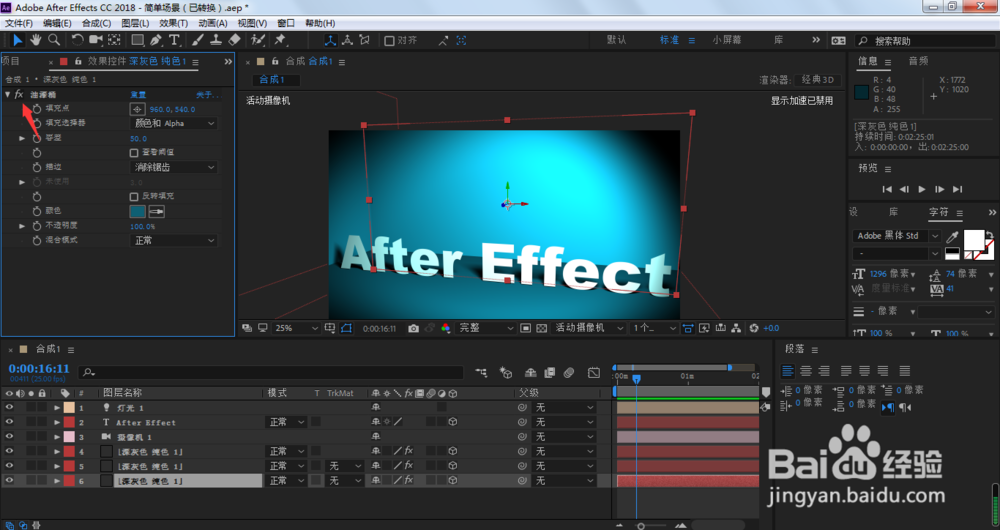Open the composition mini-flowchart in timeline
This screenshot has width=1000, height=530.
[482, 372]
